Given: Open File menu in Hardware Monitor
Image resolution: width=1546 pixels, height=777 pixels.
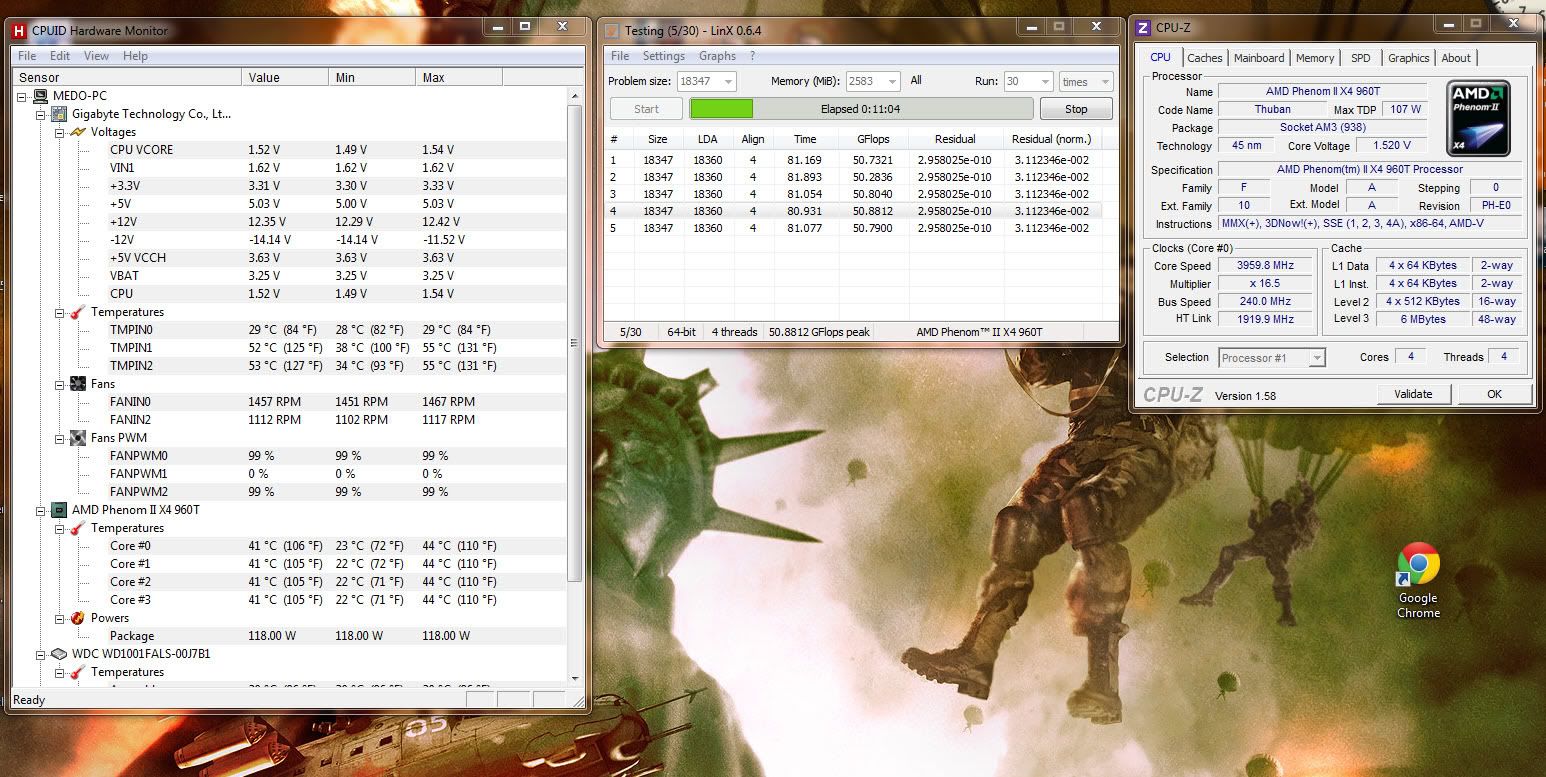Looking at the screenshot, I should (x=27, y=56).
